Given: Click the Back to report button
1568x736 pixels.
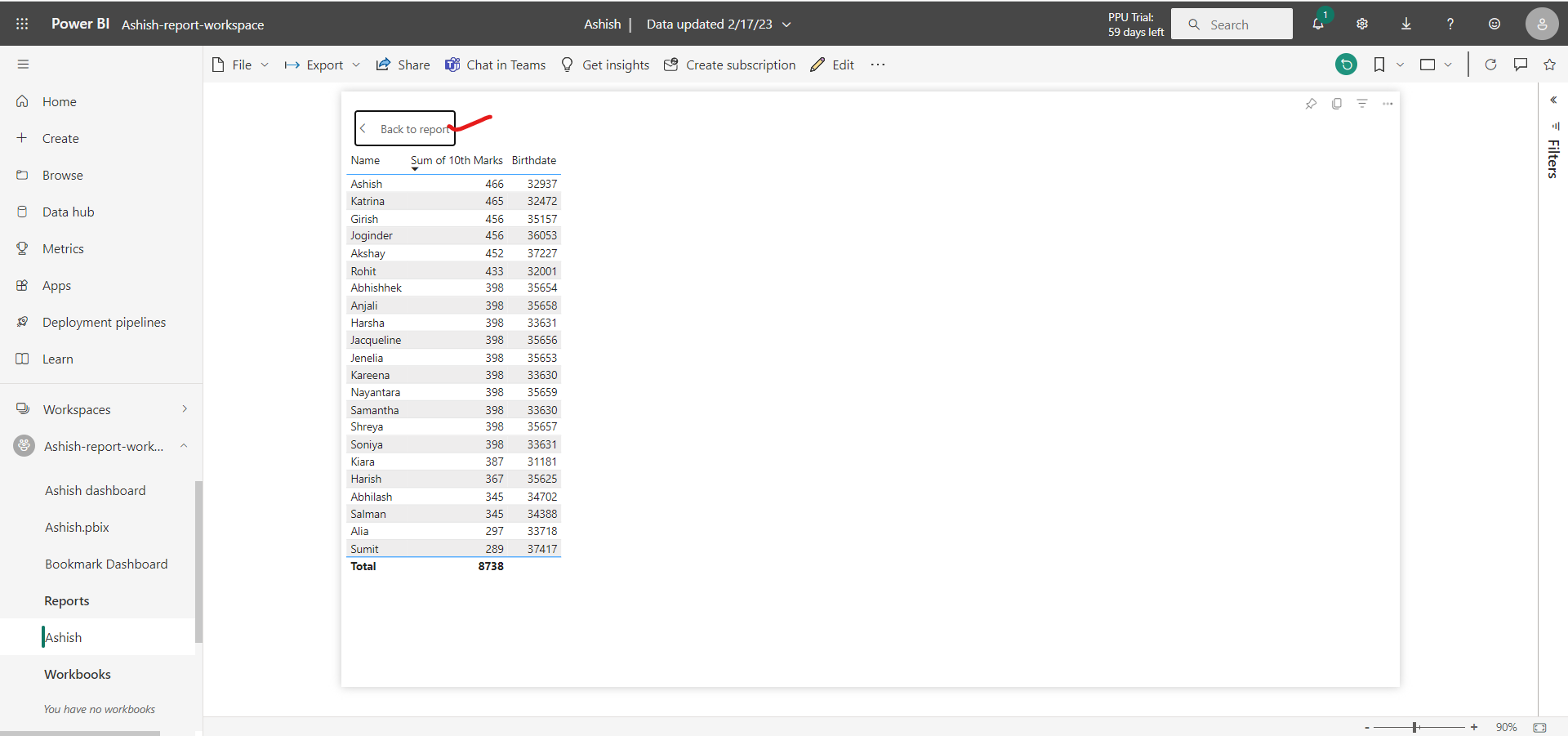Looking at the screenshot, I should 406,128.
